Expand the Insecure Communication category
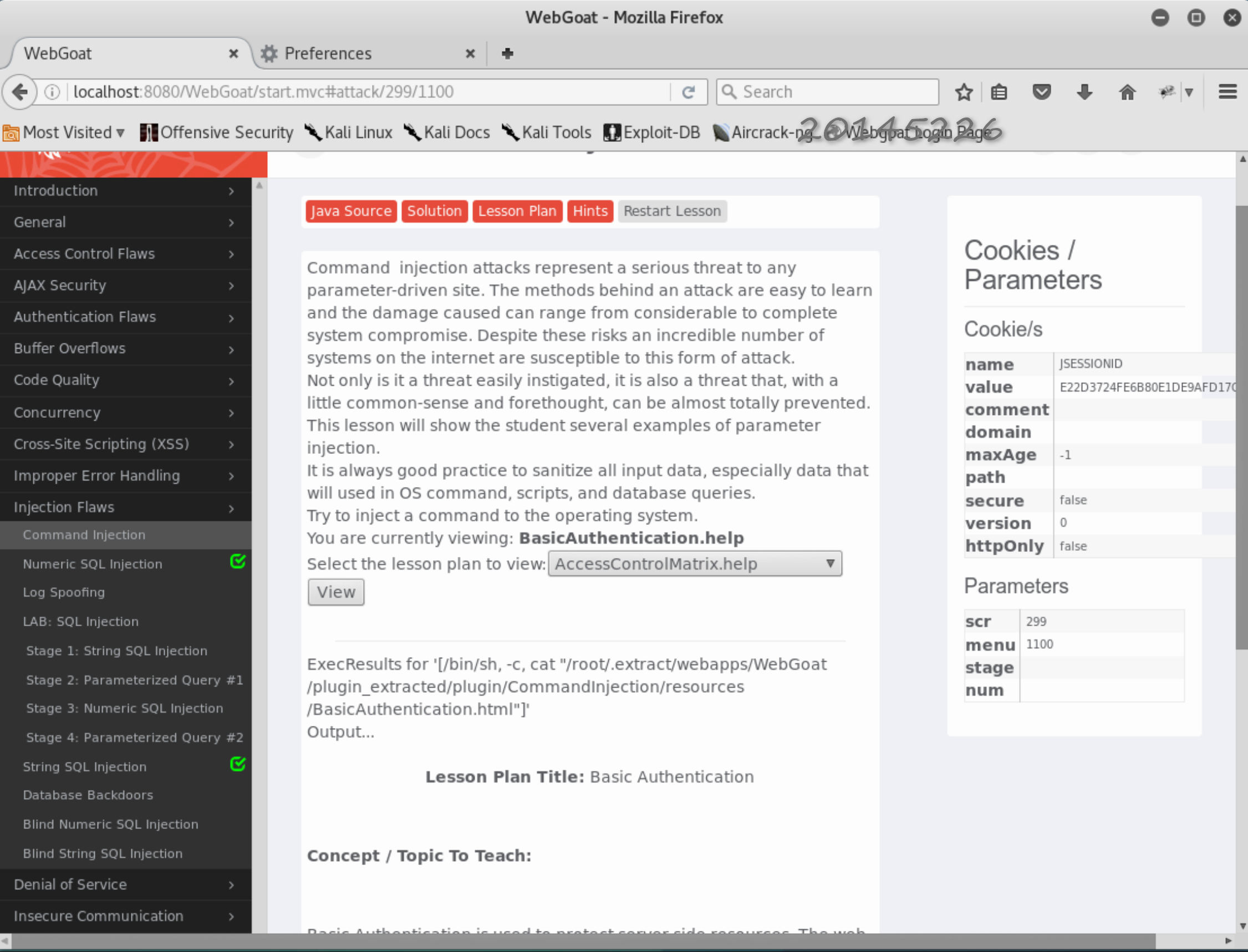Screen dimensions: 1248x952 (125, 917)
